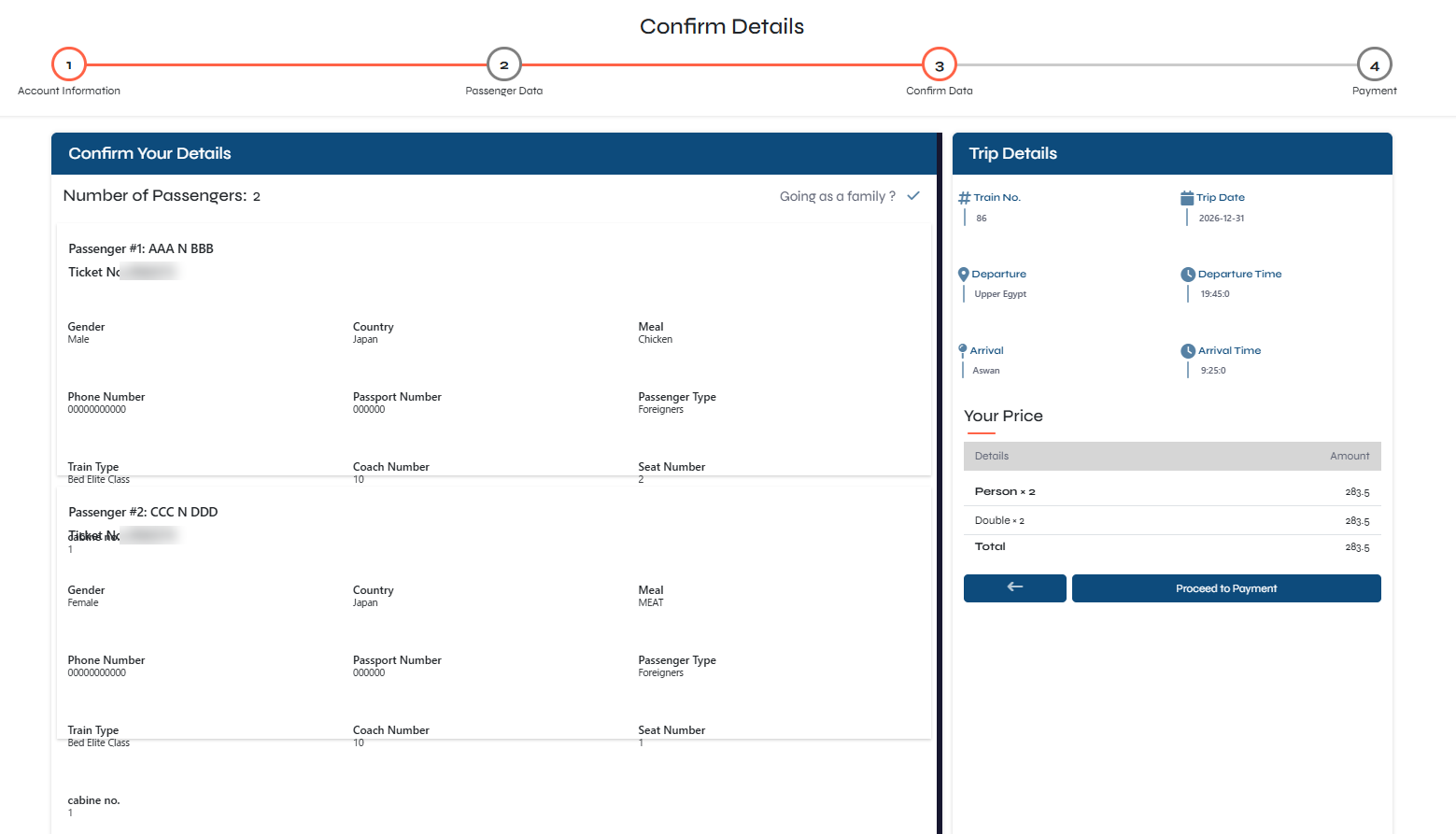Click the Confirm Your Details header
Image resolution: width=1456 pixels, height=834 pixels.
click(x=149, y=153)
